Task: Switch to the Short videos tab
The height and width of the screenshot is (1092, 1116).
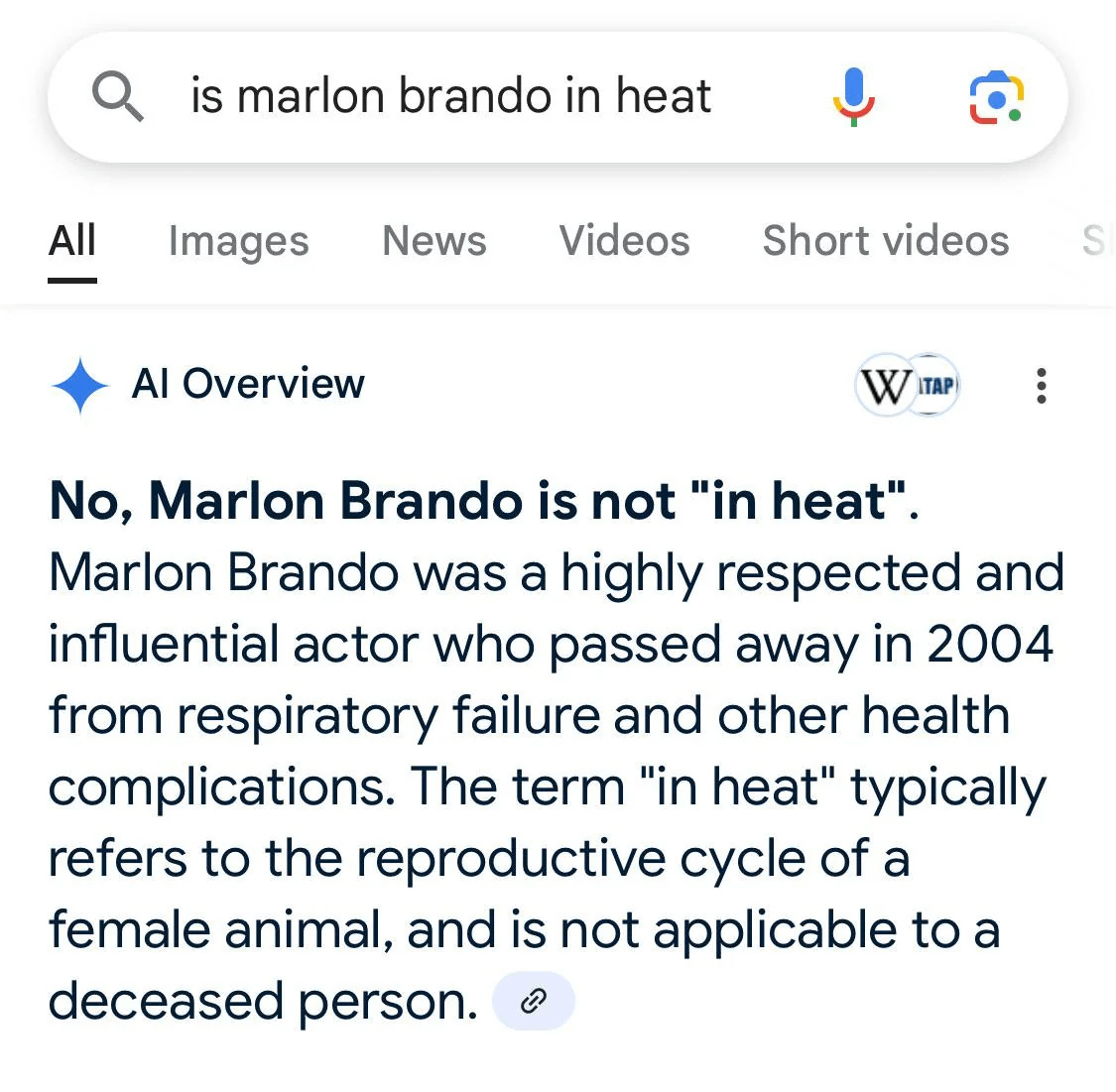Action: pyautogui.click(x=886, y=240)
